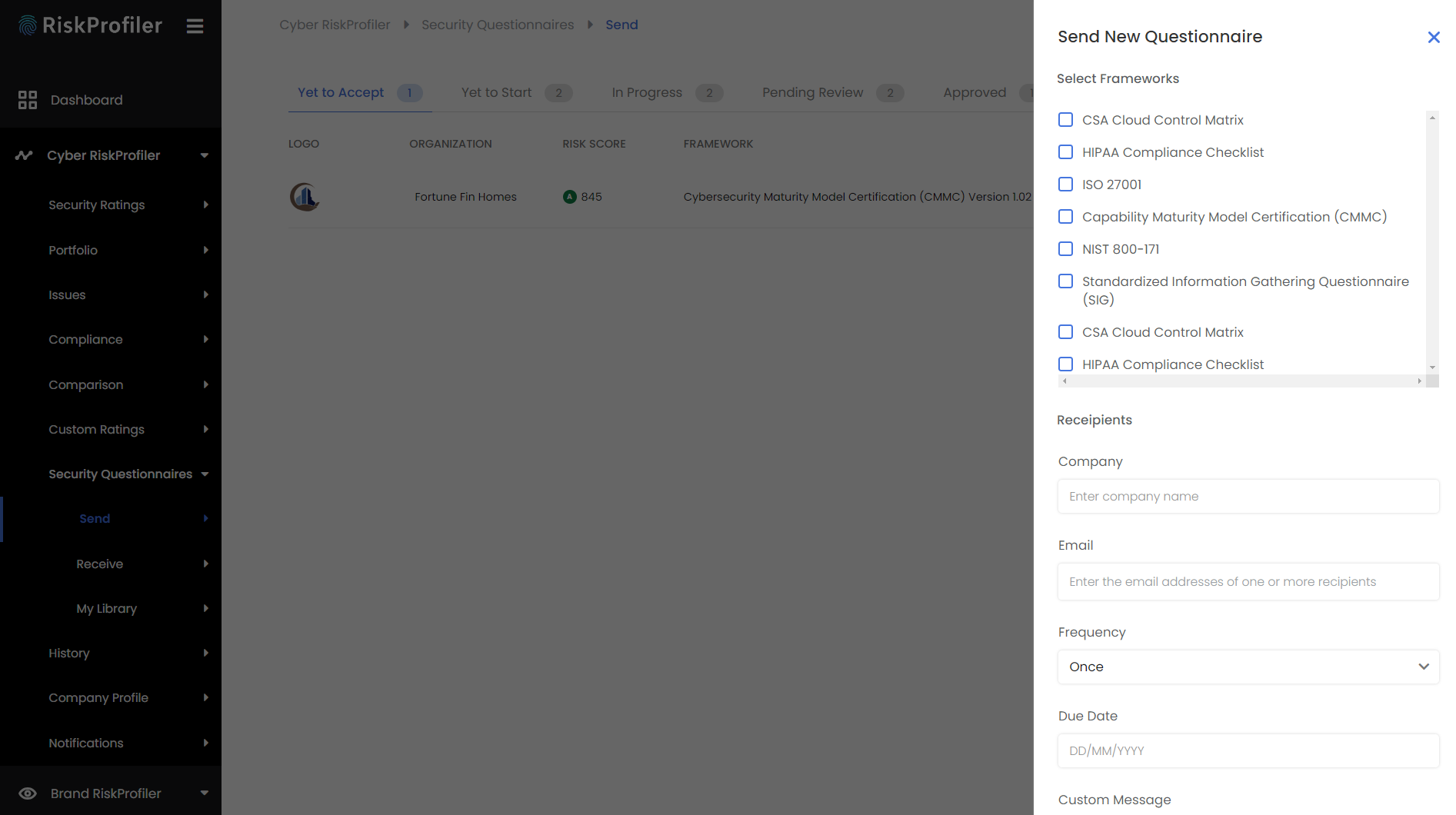Expand the Security Ratings submenu arrow

[206, 205]
